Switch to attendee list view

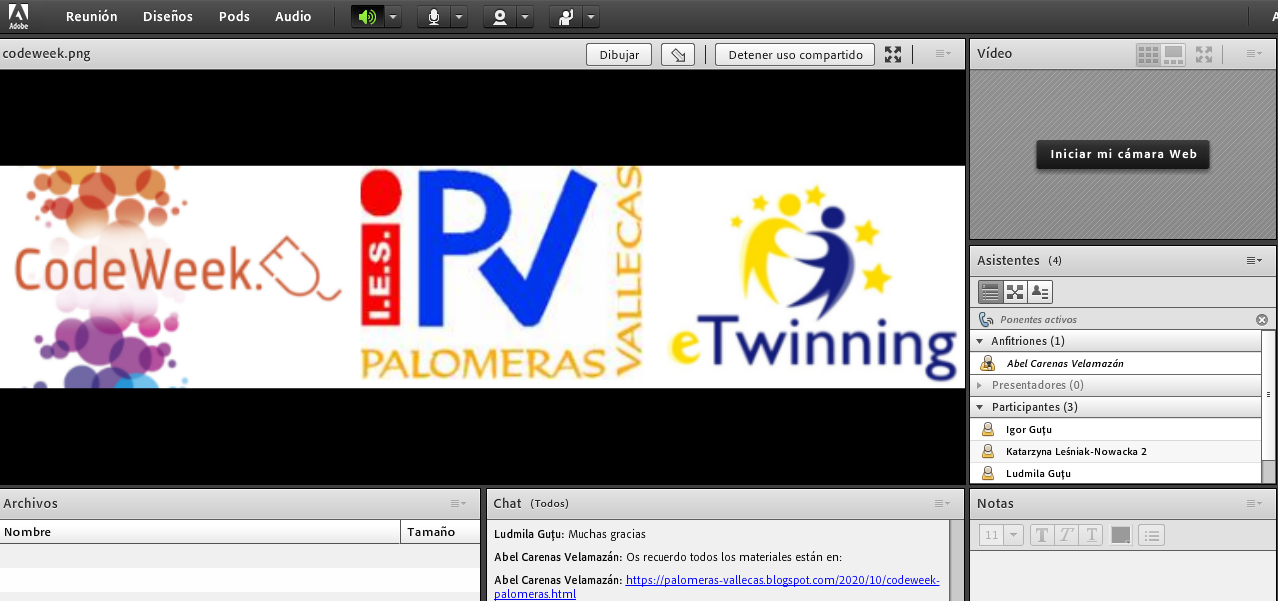point(990,292)
